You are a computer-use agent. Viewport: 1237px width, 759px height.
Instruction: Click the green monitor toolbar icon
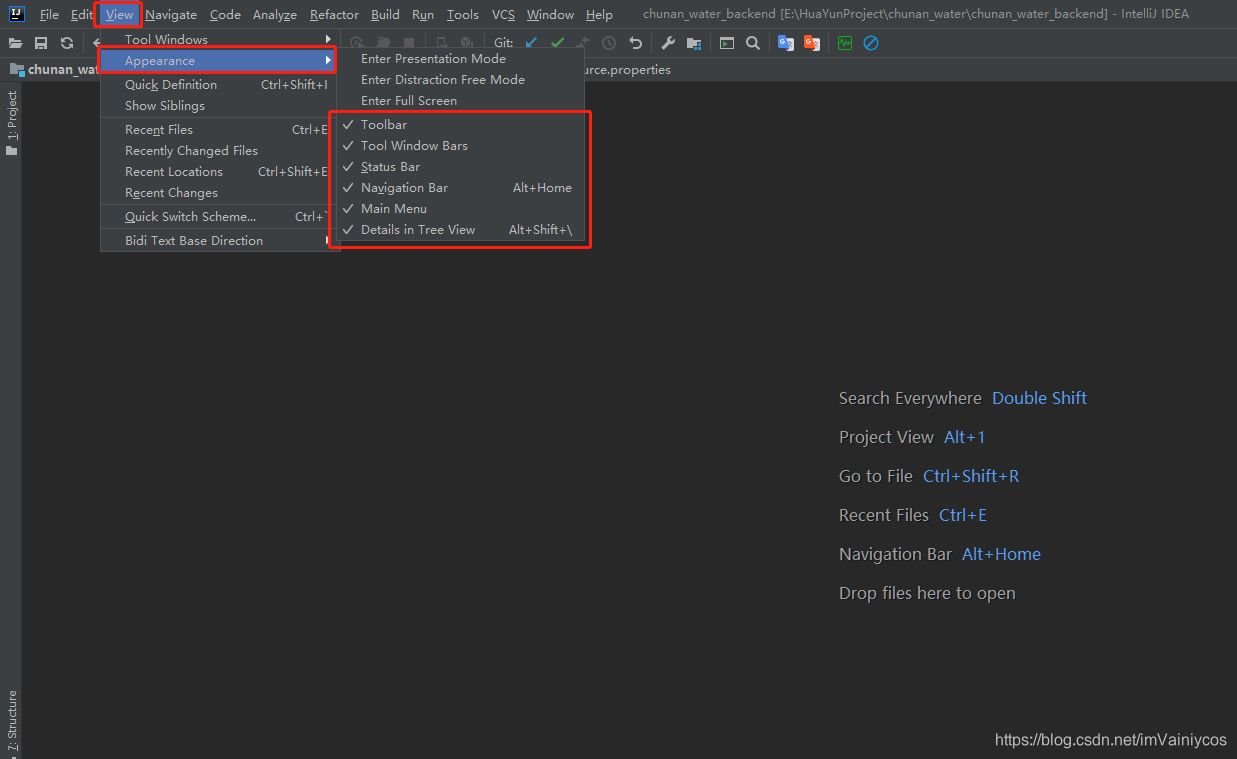pos(845,43)
